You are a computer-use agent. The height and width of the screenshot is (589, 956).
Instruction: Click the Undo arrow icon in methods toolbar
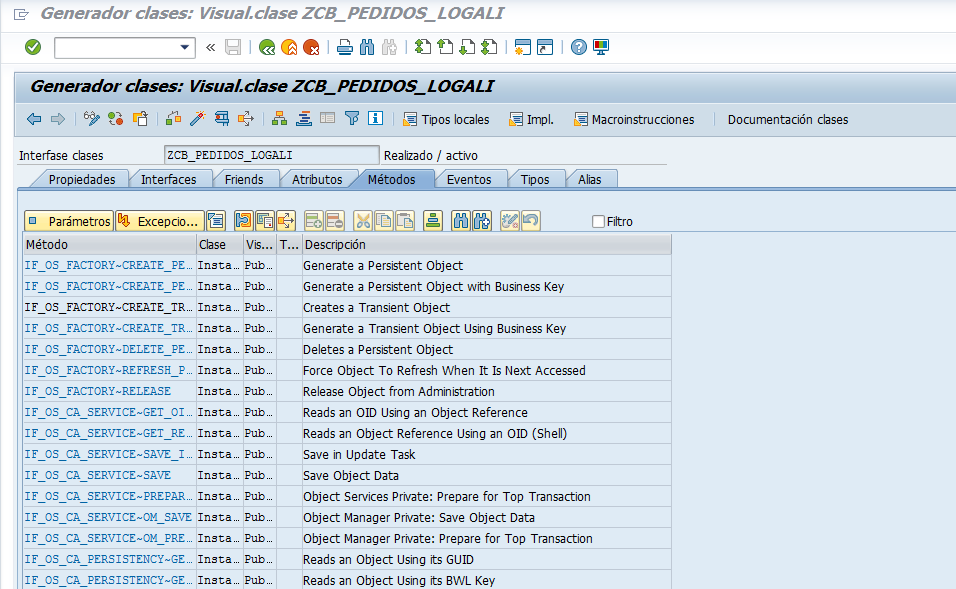coord(530,221)
